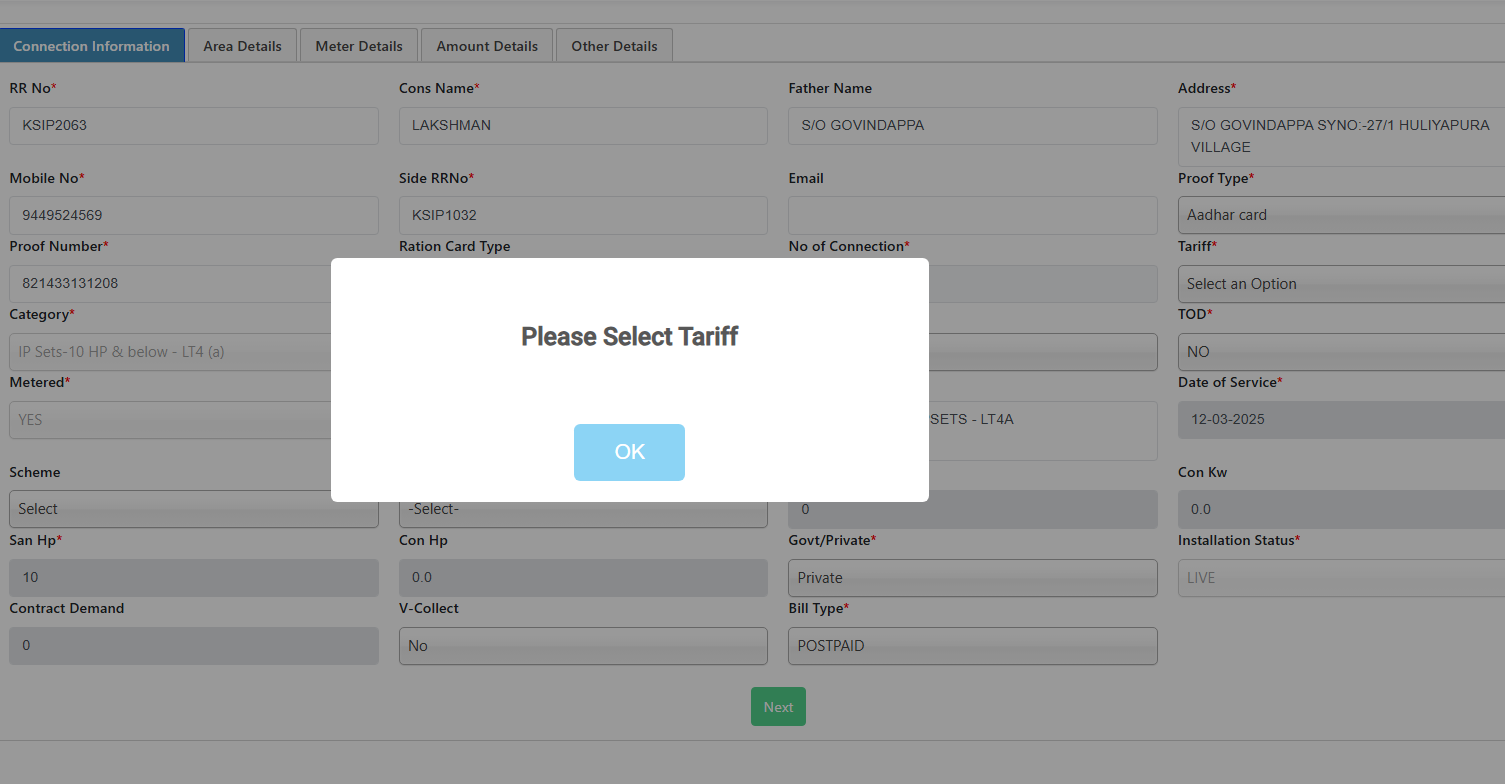Expand the TOD dropdown
Viewport: 1505px width, 784px height.
tap(1341, 352)
